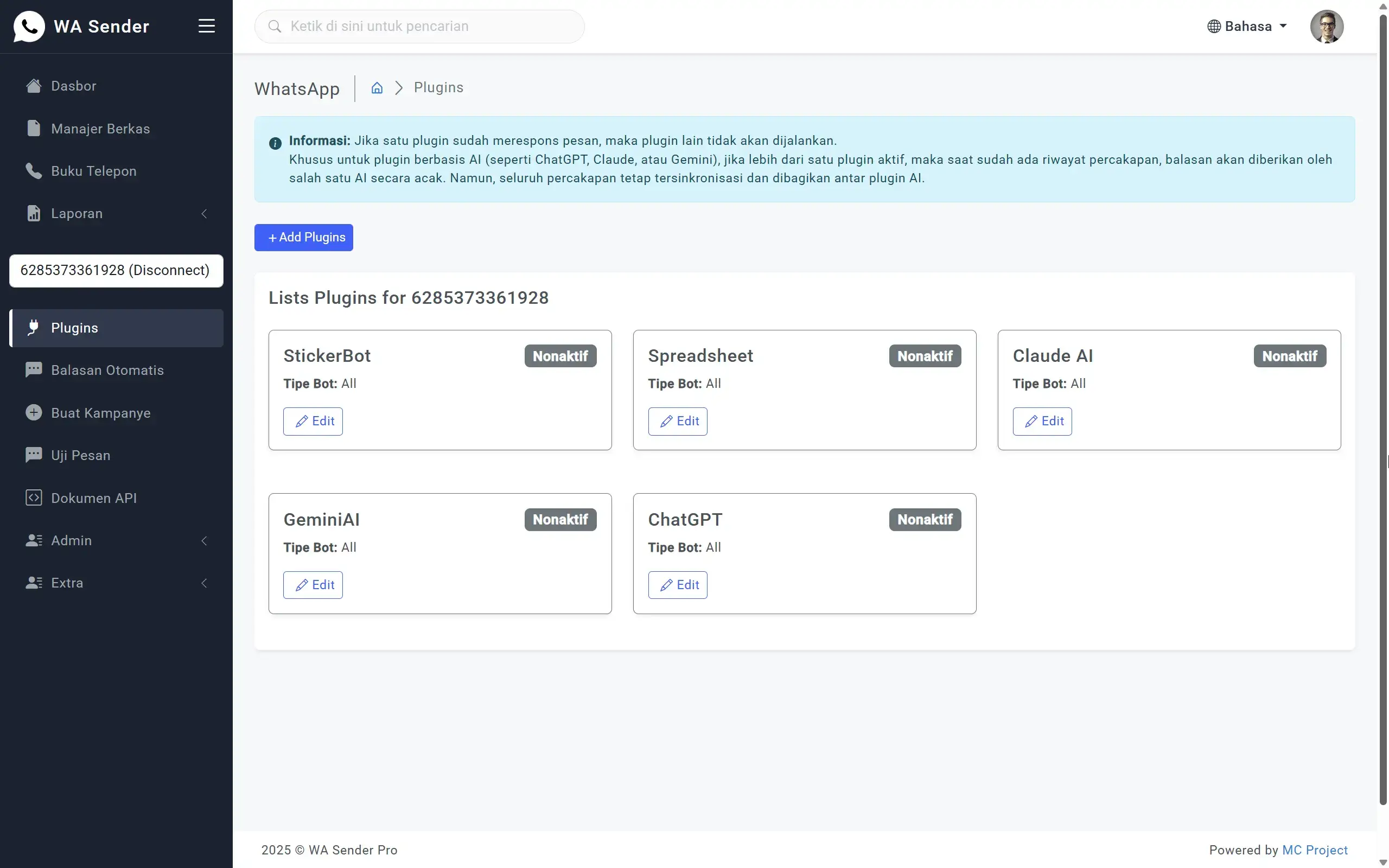This screenshot has width=1389, height=868.
Task: Open Buku Telepon phone icon
Action: click(x=33, y=170)
